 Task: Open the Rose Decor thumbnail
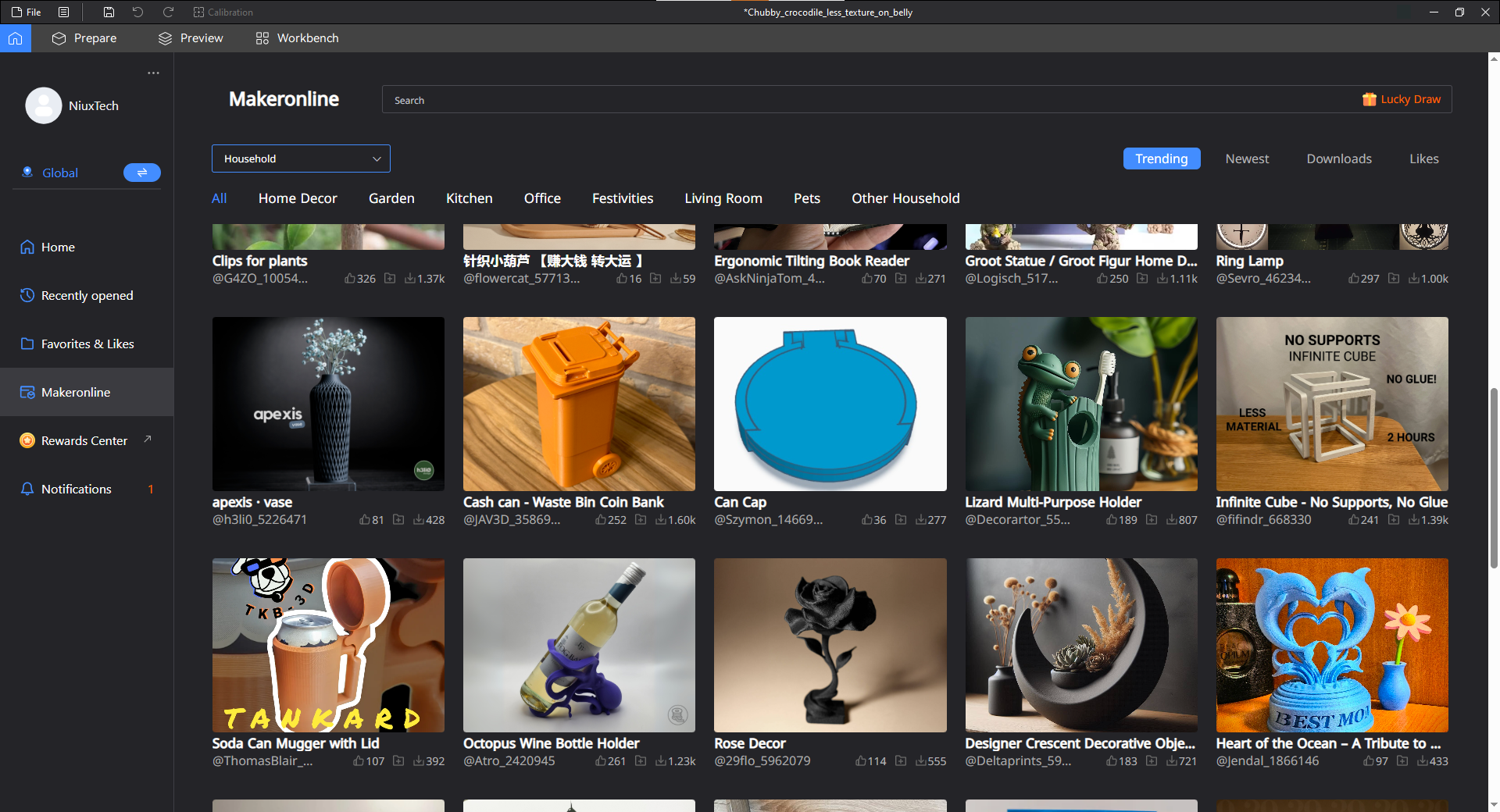[830, 645]
